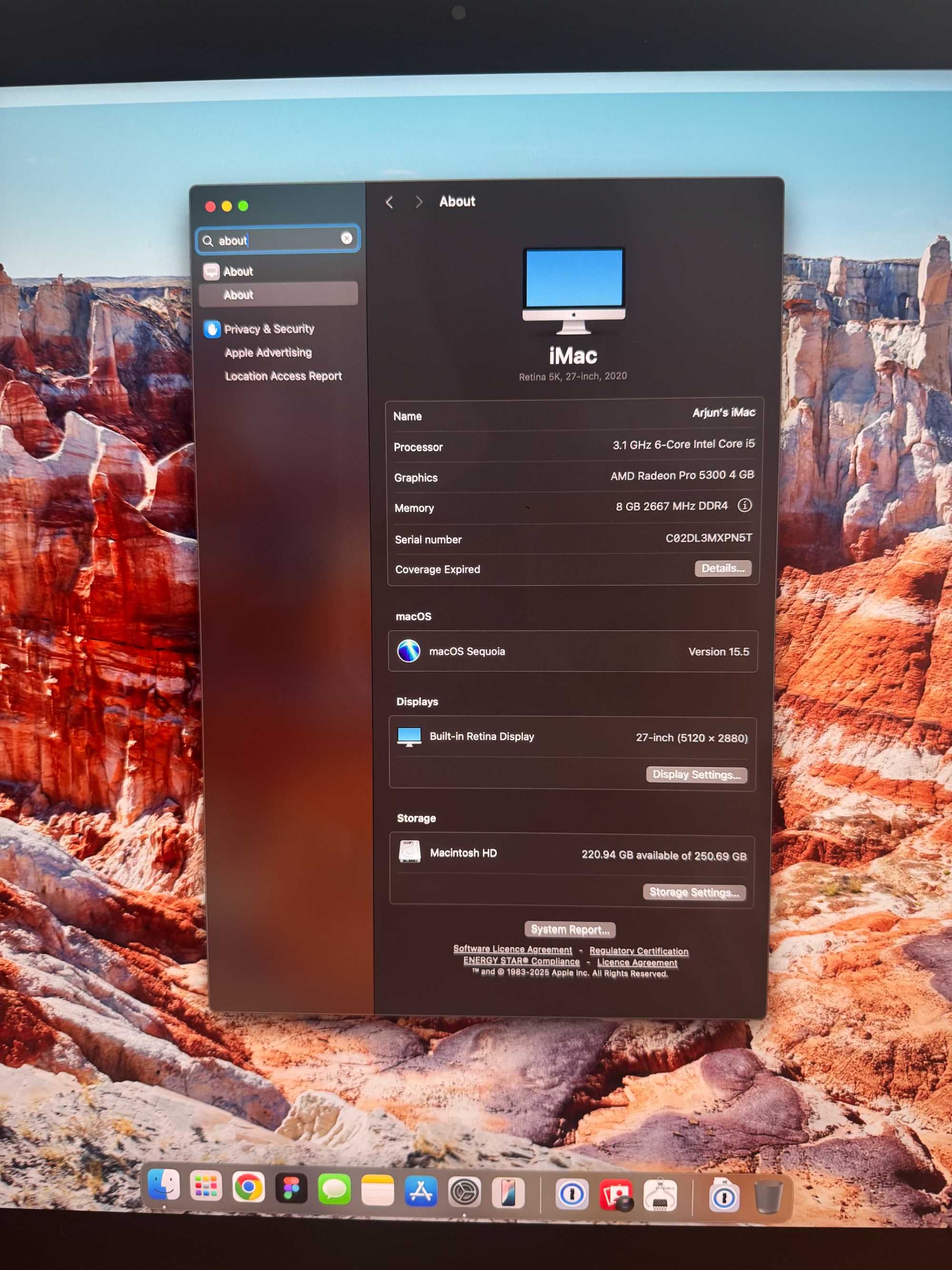Screen dimensions: 952x1270
Task: Click the Built-in Retina Display label
Action: 482,737
